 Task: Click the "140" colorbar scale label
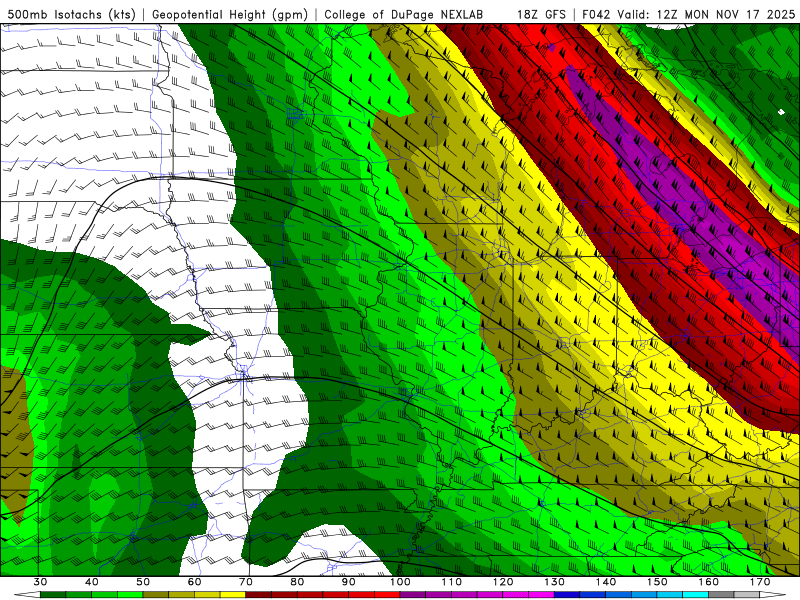[606, 582]
